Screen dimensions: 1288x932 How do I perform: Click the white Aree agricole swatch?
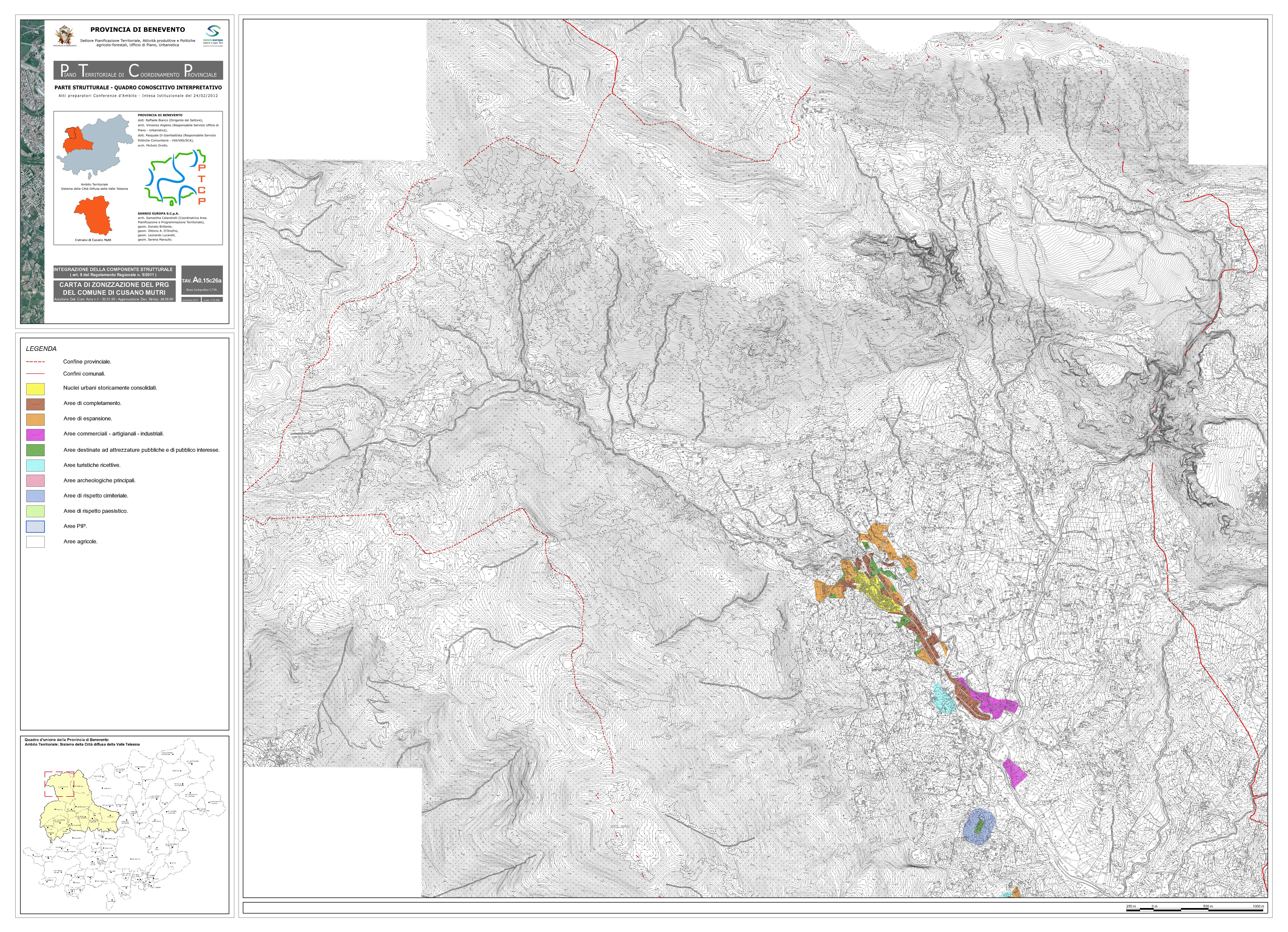35,542
